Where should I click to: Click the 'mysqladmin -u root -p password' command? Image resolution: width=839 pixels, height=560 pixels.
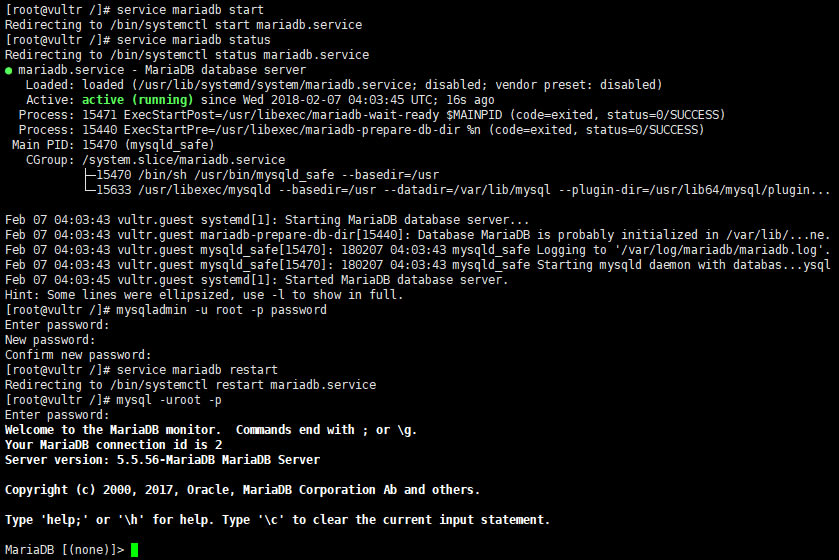[222, 310]
